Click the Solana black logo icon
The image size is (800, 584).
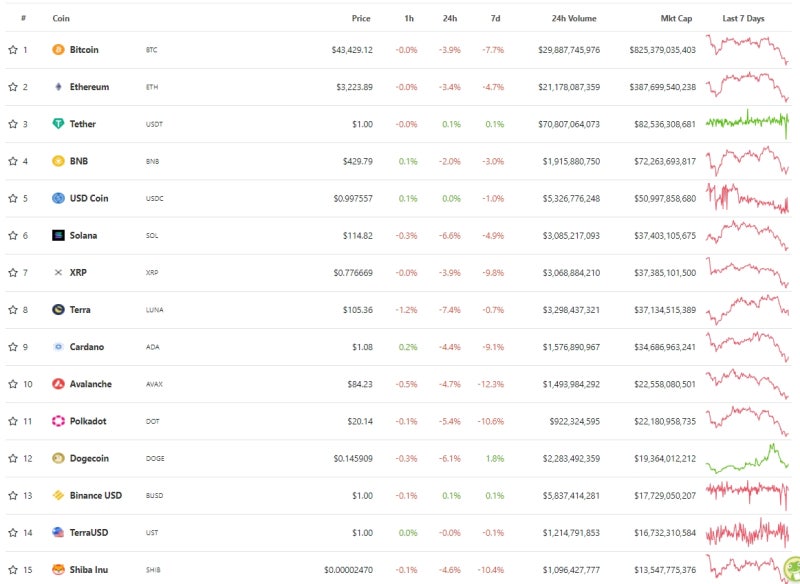click(58, 235)
